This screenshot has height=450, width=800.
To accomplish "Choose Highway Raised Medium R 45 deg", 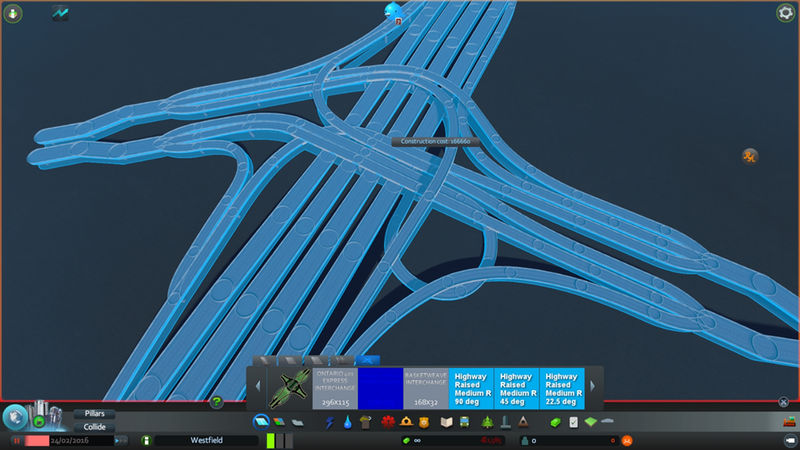I will point(516,388).
